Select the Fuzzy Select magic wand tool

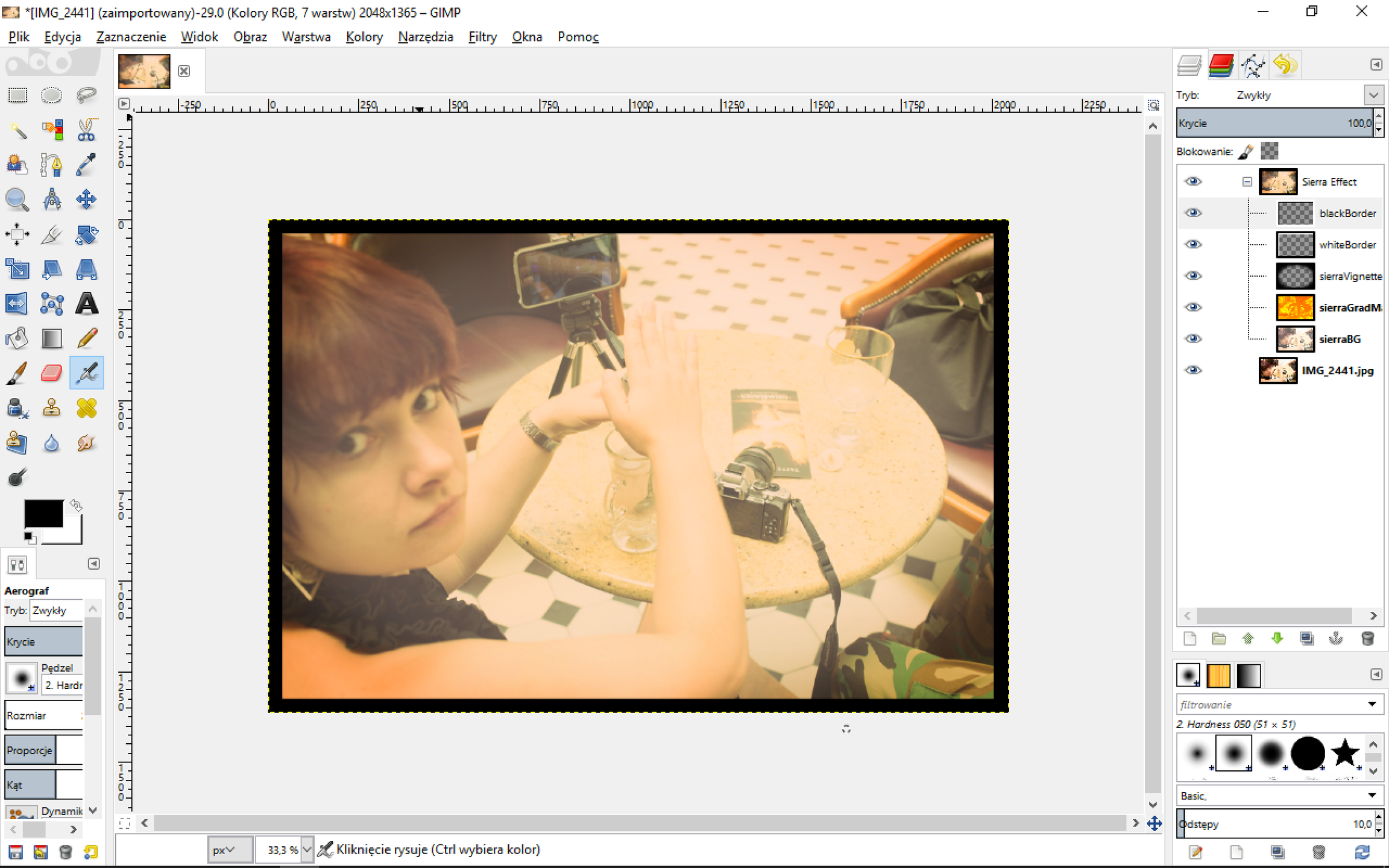17,130
